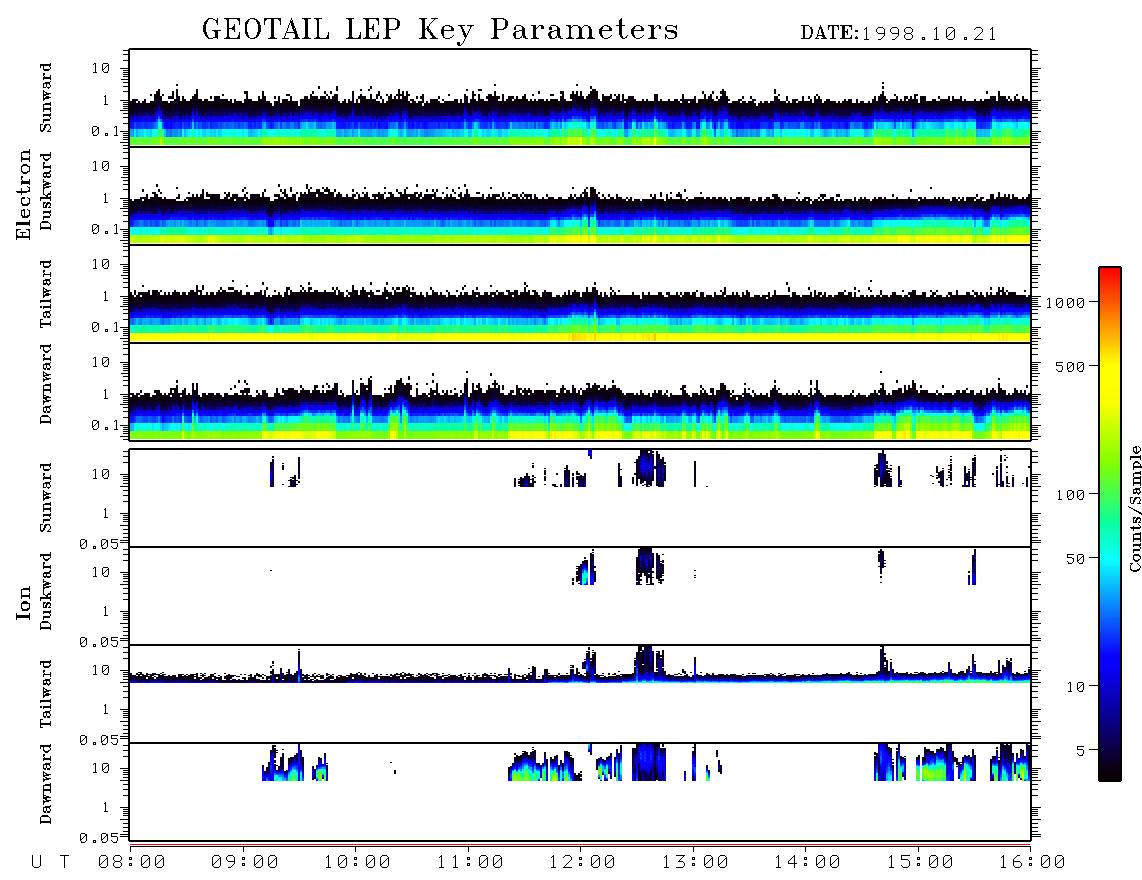
Task: Click the Electron Dawnward spectrogram panel
Action: tap(580, 392)
